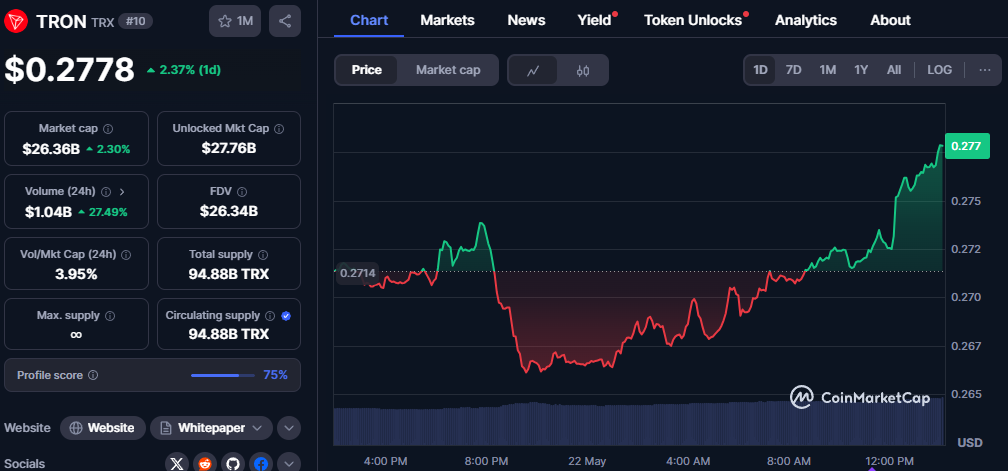Open the GitHub social icon
Image resolution: width=1008 pixels, height=471 pixels.
(233, 463)
